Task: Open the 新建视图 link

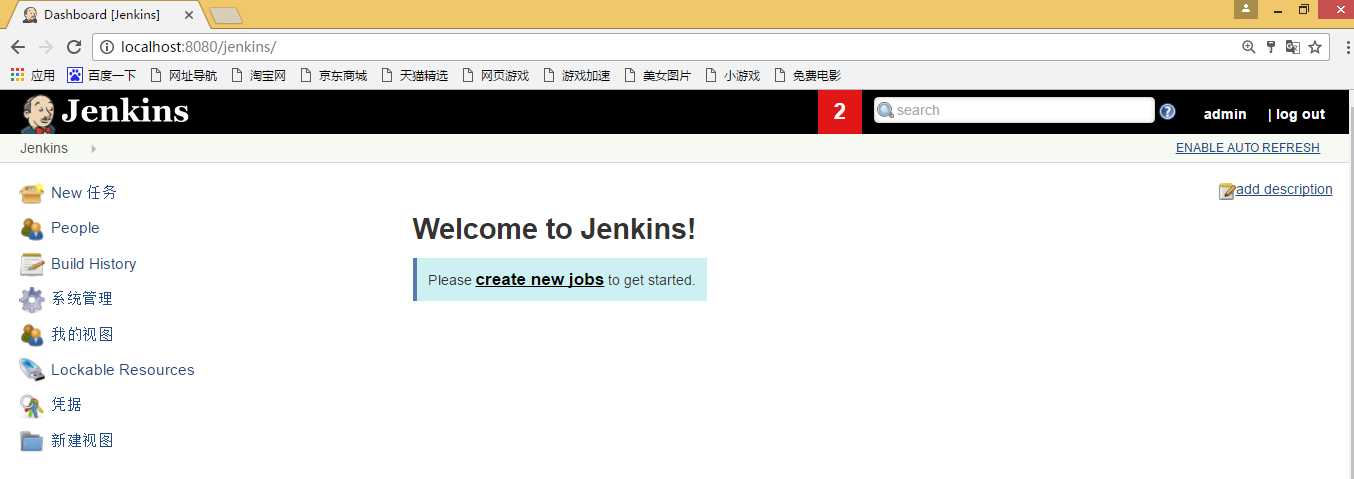Action: tap(82, 441)
